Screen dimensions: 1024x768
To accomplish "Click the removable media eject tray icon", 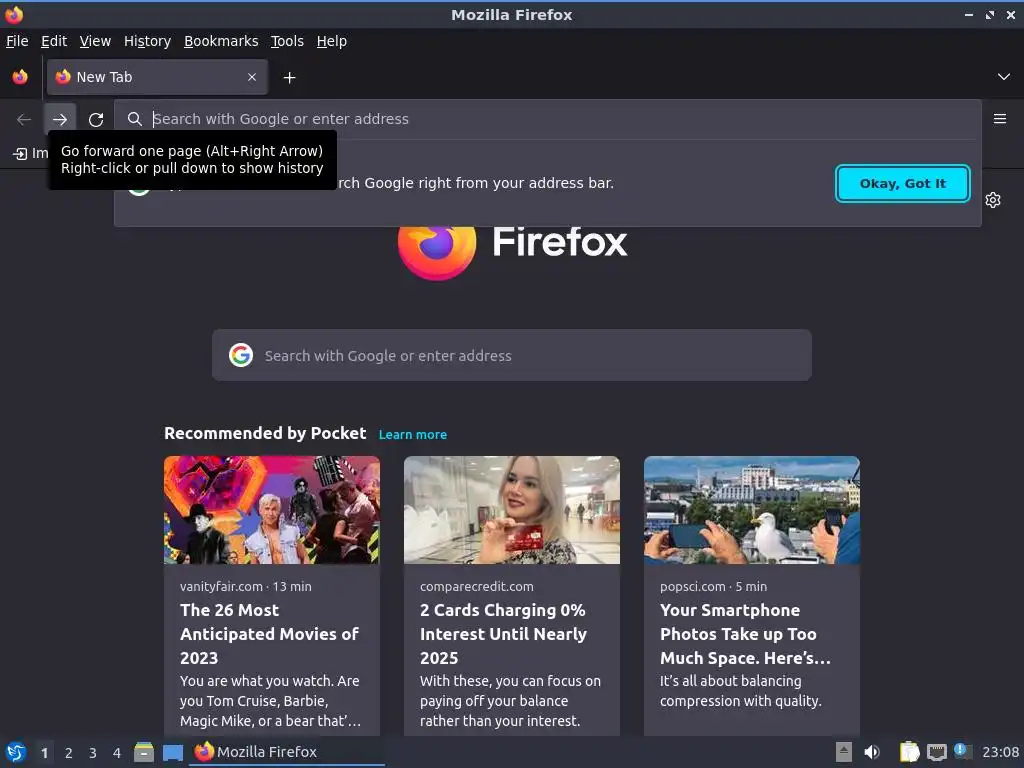I will [844, 752].
